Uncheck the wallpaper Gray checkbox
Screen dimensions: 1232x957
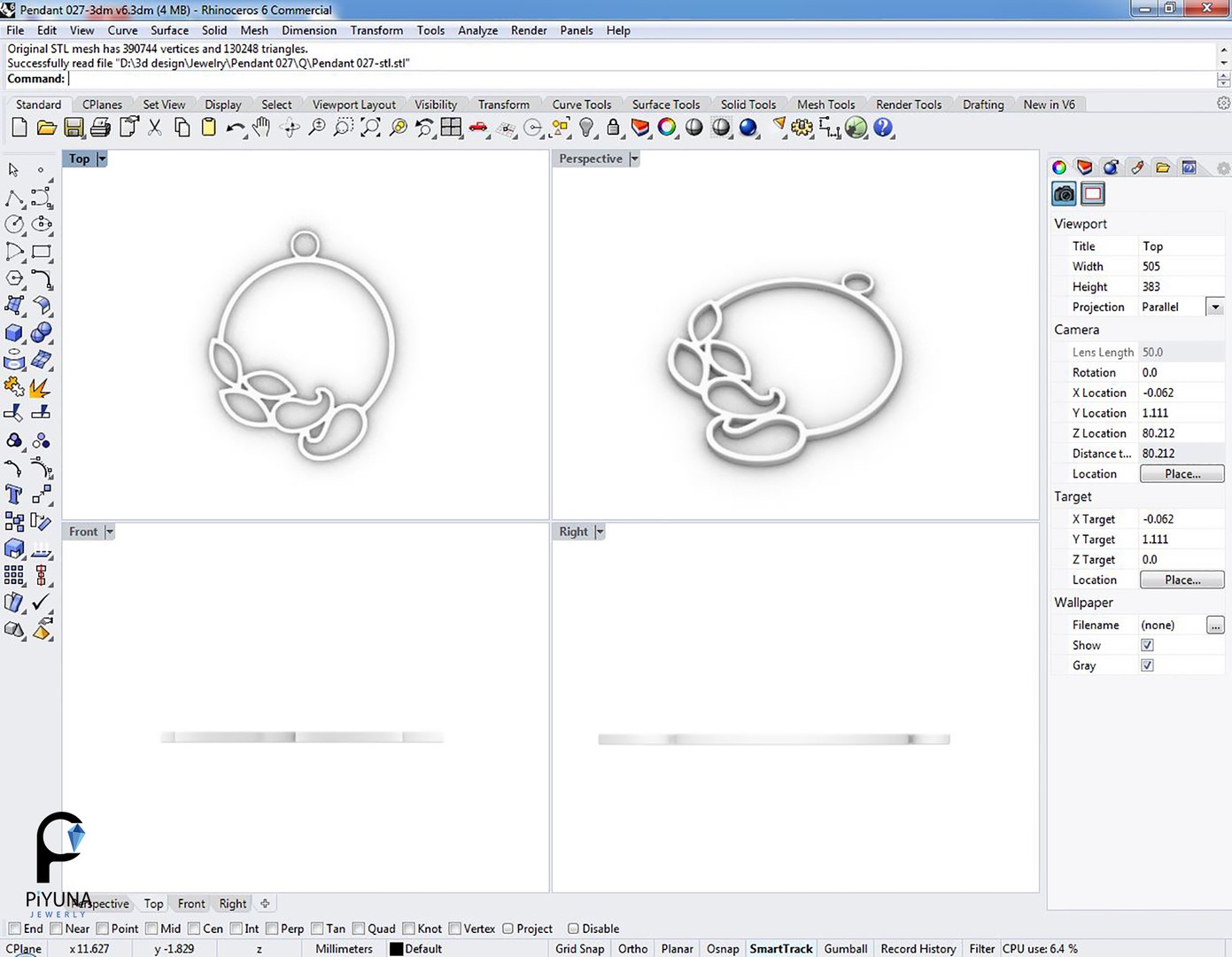[x=1147, y=665]
